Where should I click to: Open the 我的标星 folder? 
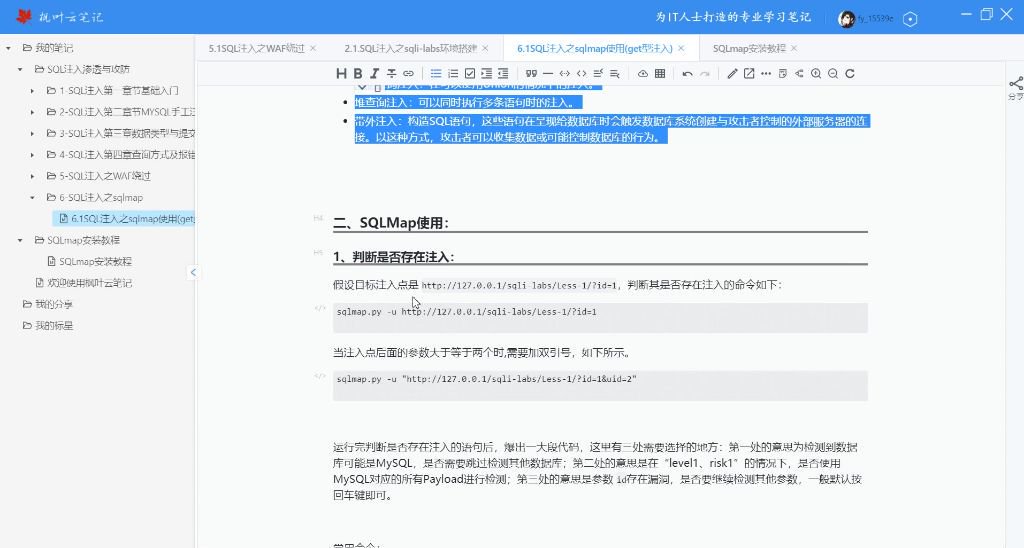click(54, 326)
